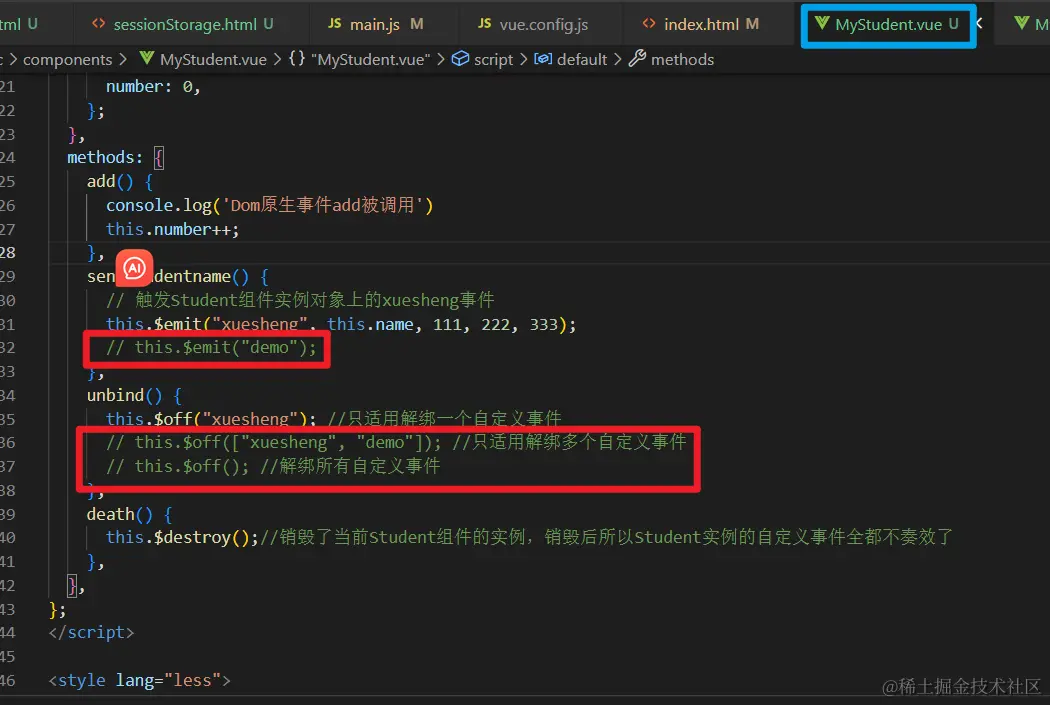Click the 'unbind() {' method line
This screenshot has width=1050, height=705.
134,396
